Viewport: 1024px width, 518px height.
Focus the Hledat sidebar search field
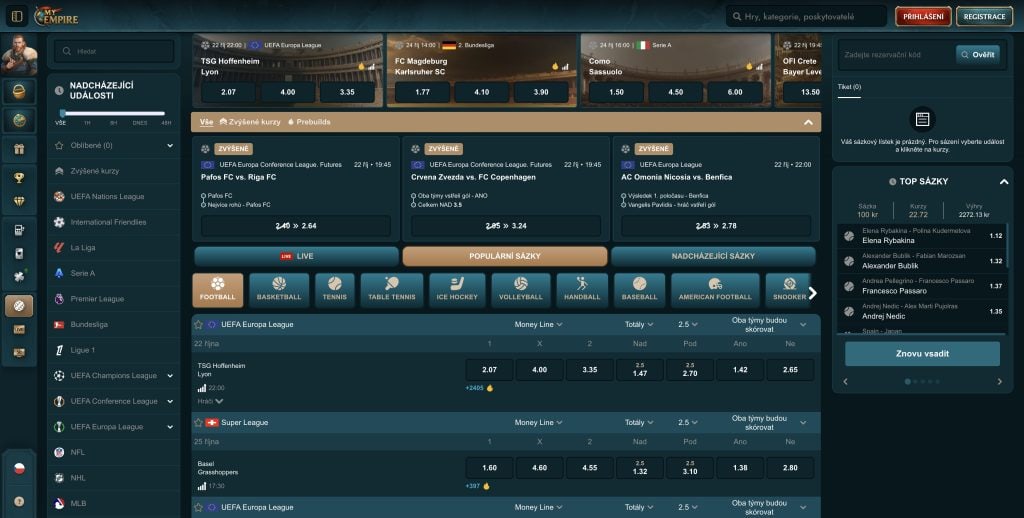114,52
